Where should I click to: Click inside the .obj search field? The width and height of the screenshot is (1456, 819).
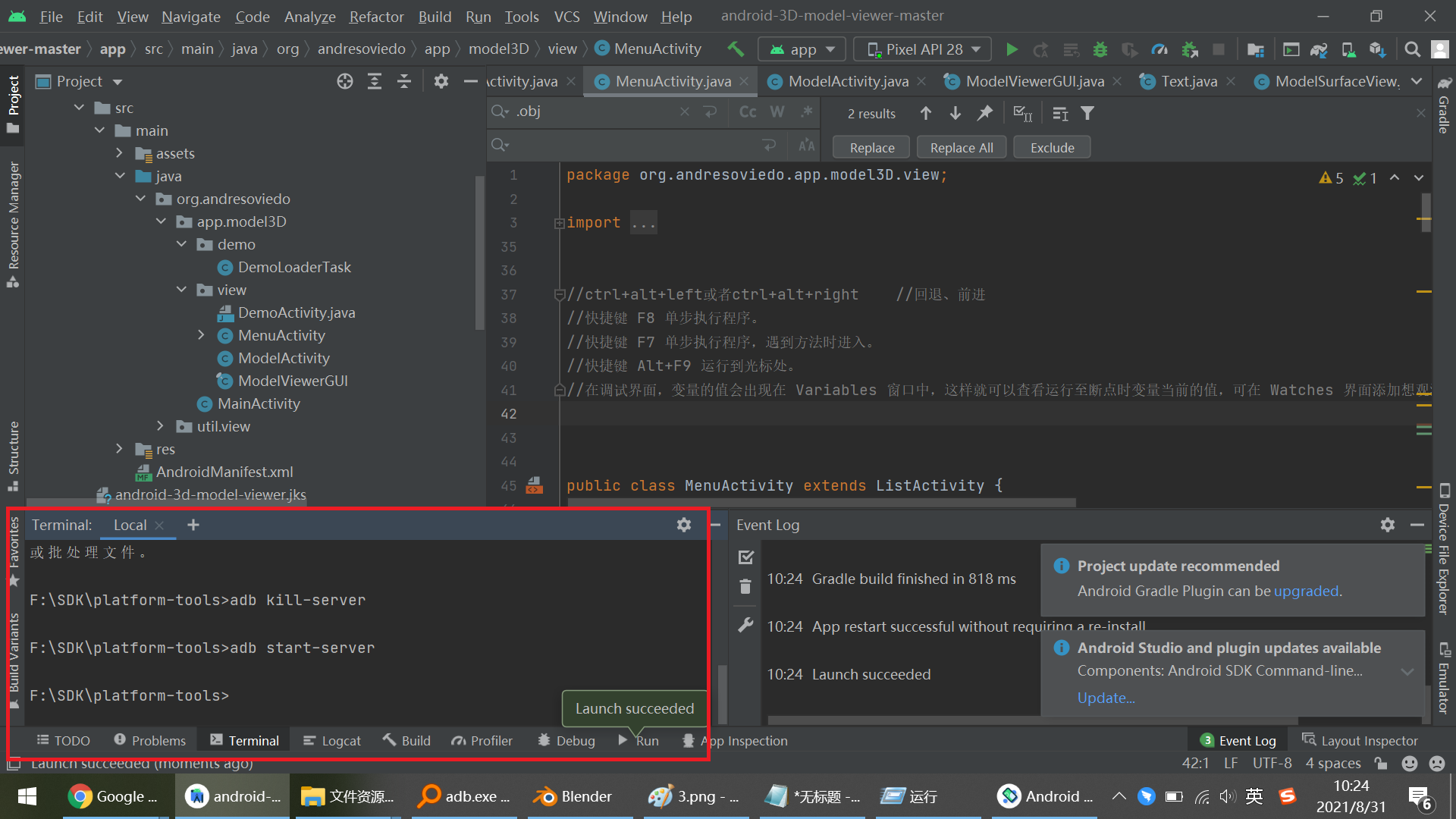tap(599, 111)
